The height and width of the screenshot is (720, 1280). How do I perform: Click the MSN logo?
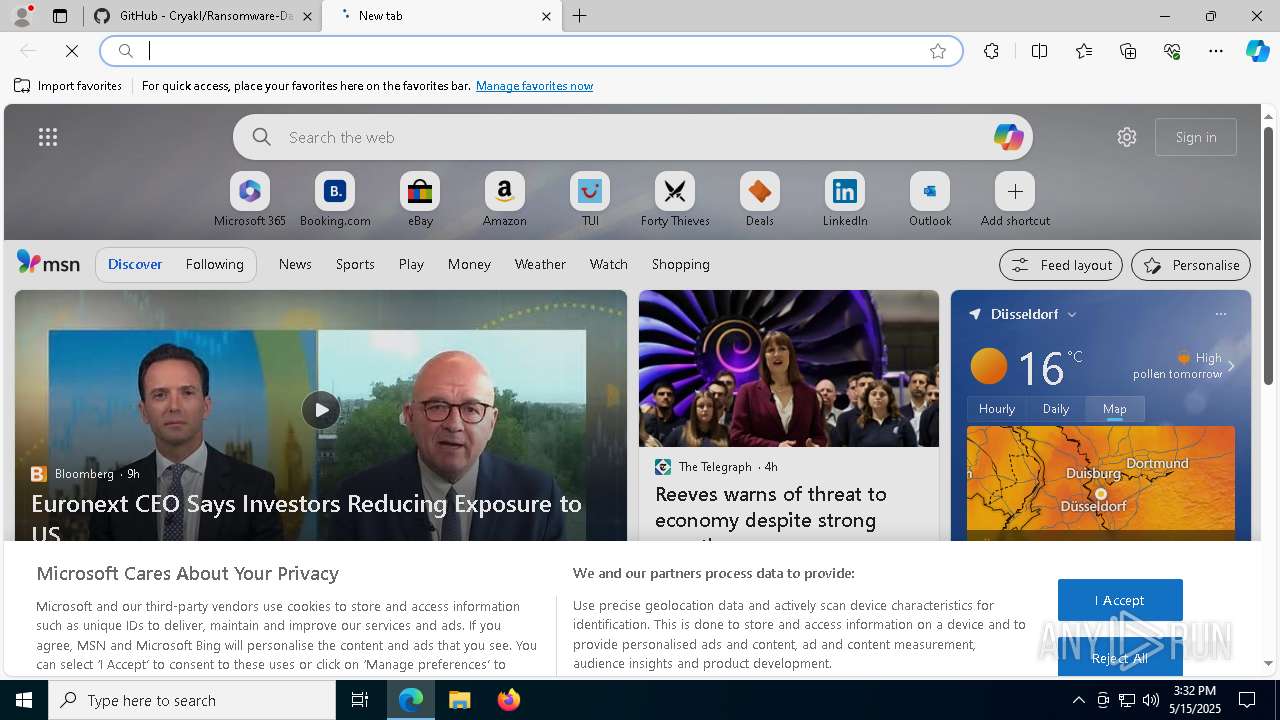(x=48, y=263)
